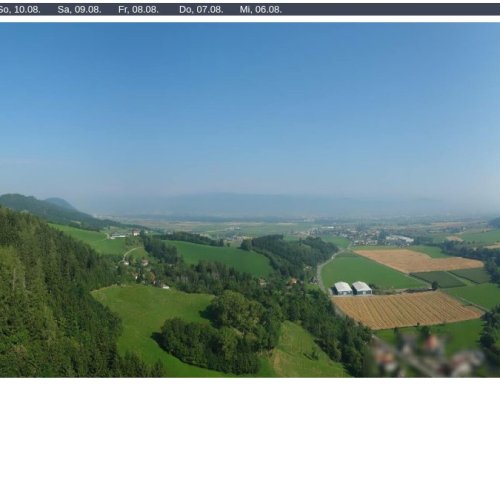Switch to the Do, 07.08. date tab

[x=201, y=10]
